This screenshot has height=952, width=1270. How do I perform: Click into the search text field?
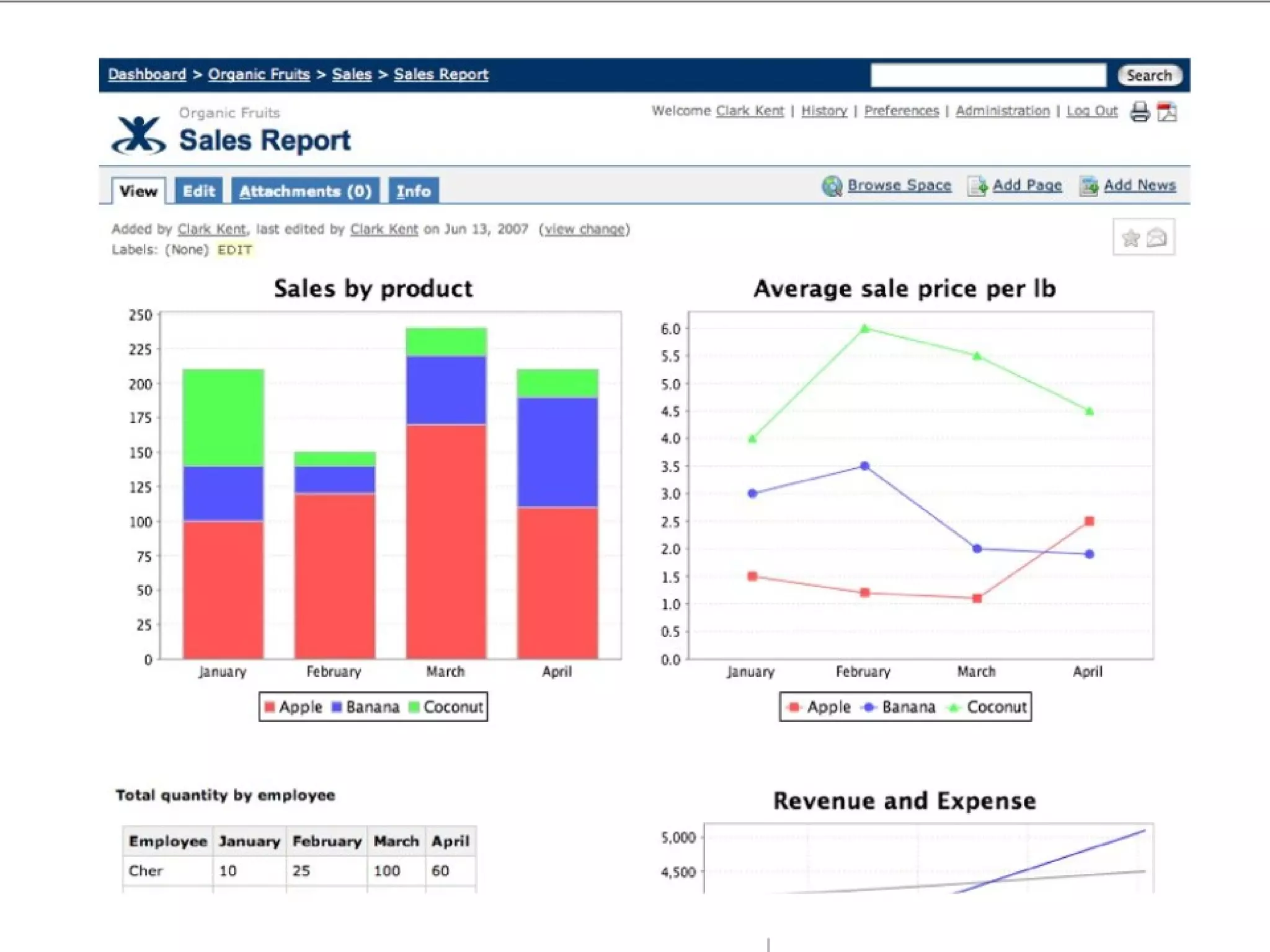click(987, 76)
